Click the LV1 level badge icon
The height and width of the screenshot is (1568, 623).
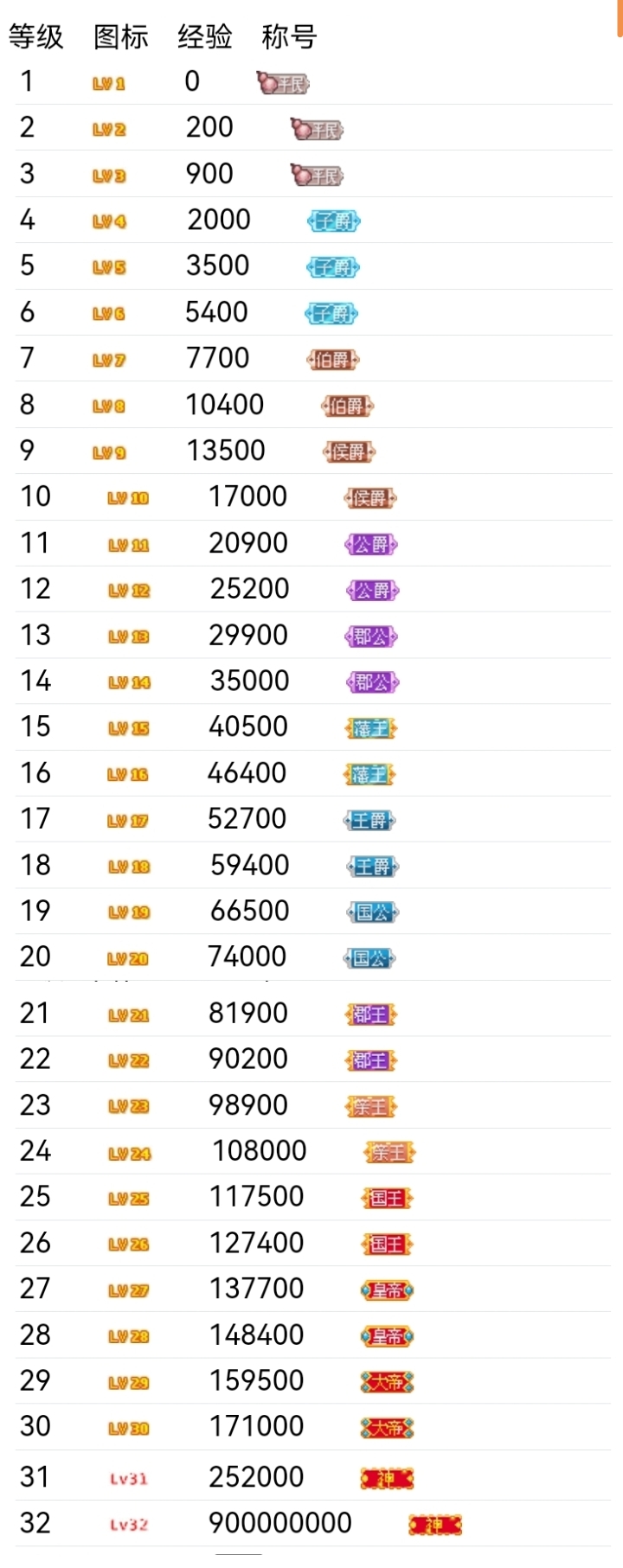pyautogui.click(x=109, y=84)
